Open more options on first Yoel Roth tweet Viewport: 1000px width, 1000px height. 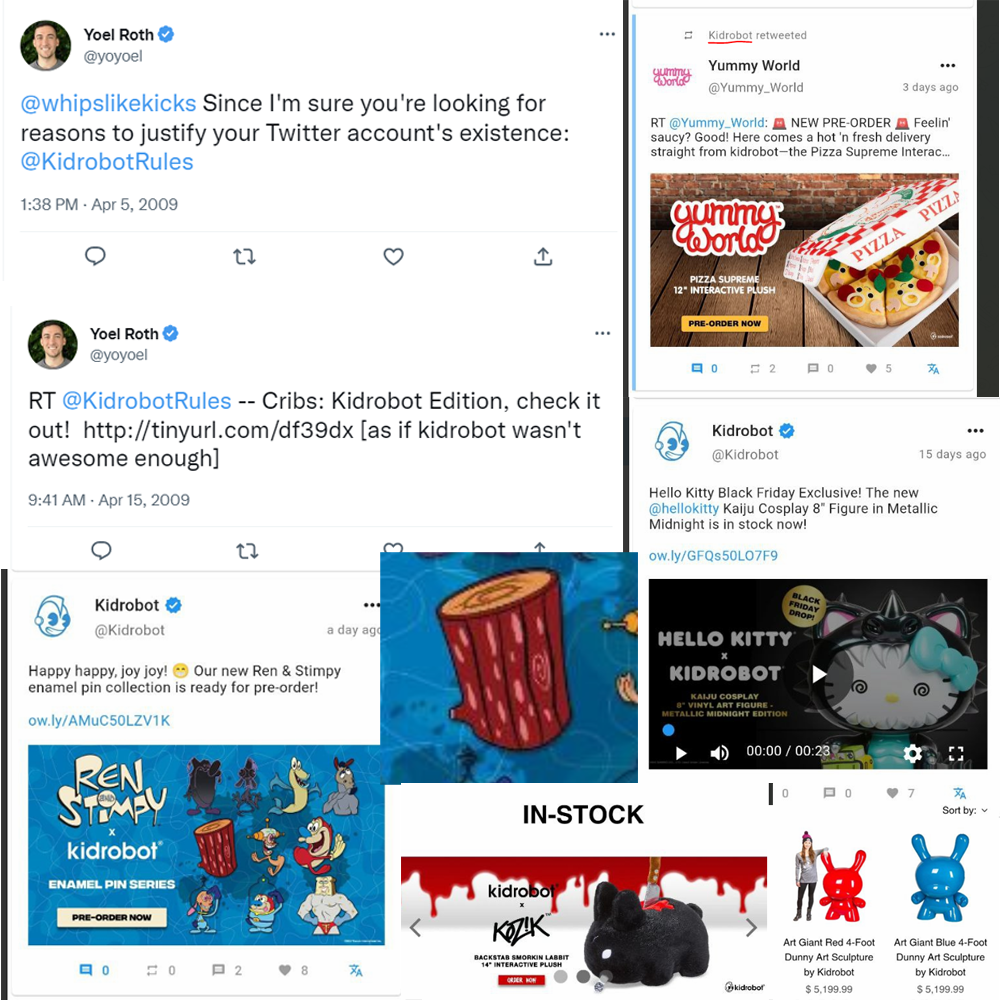point(607,34)
